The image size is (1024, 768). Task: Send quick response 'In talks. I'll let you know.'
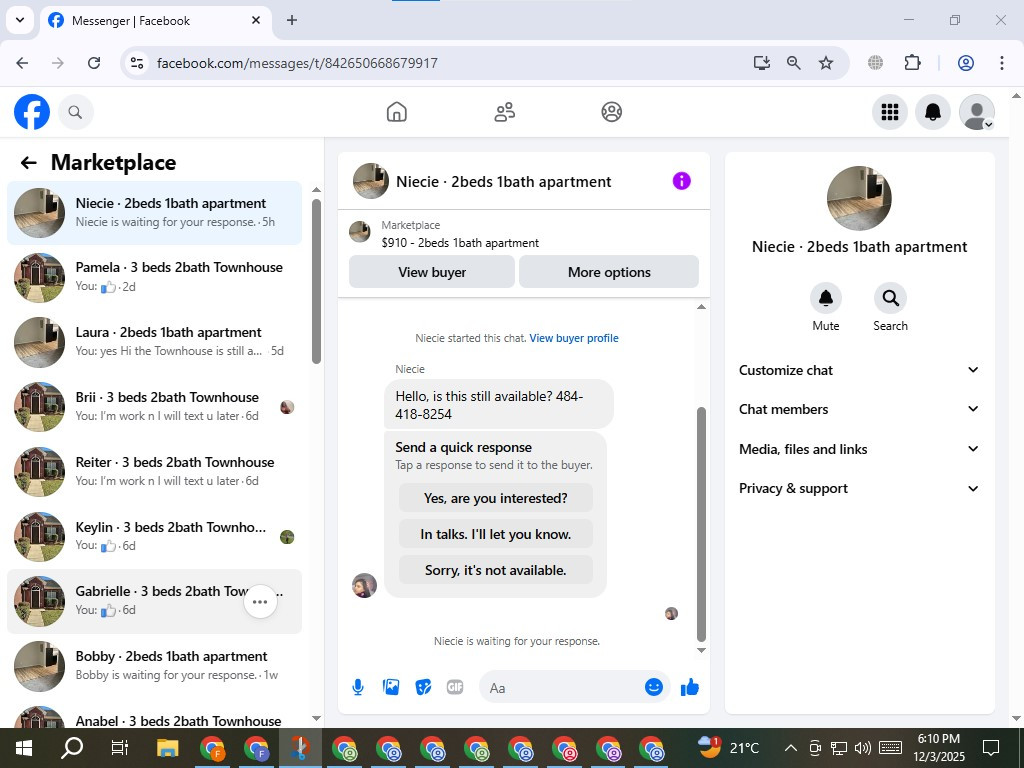[496, 534]
